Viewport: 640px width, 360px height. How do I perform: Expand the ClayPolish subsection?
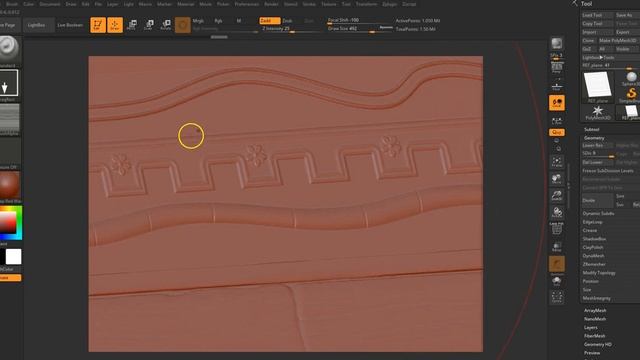pyautogui.click(x=593, y=247)
